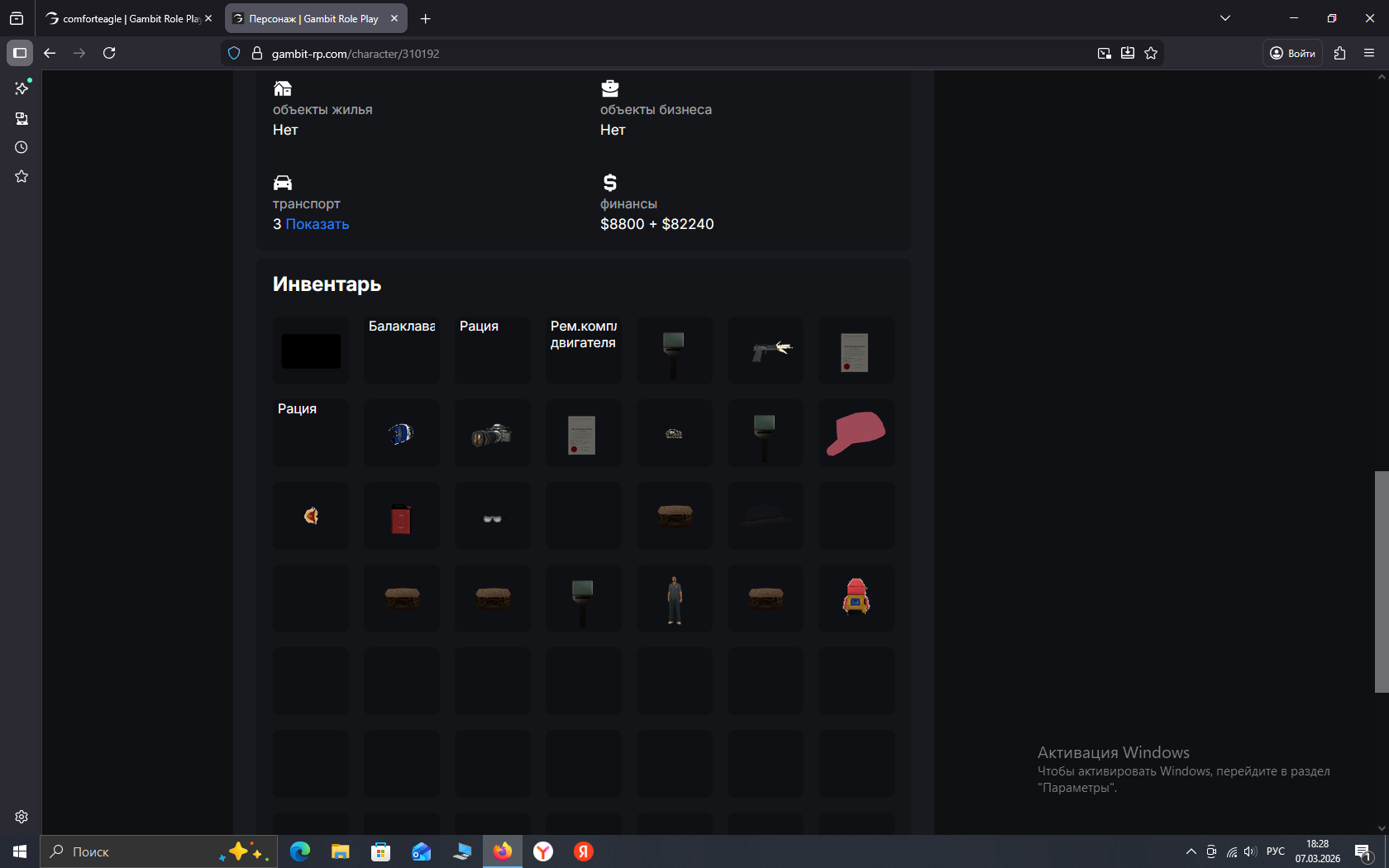Viewport: 1389px width, 868px height.
Task: Select the Балаклава inventory slot
Action: (x=402, y=351)
